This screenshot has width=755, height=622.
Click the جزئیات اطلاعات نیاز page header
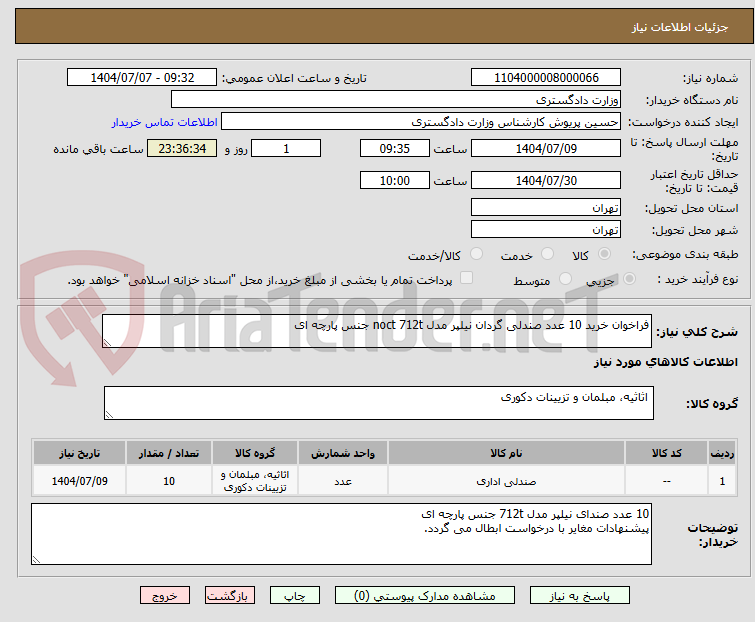(680, 27)
